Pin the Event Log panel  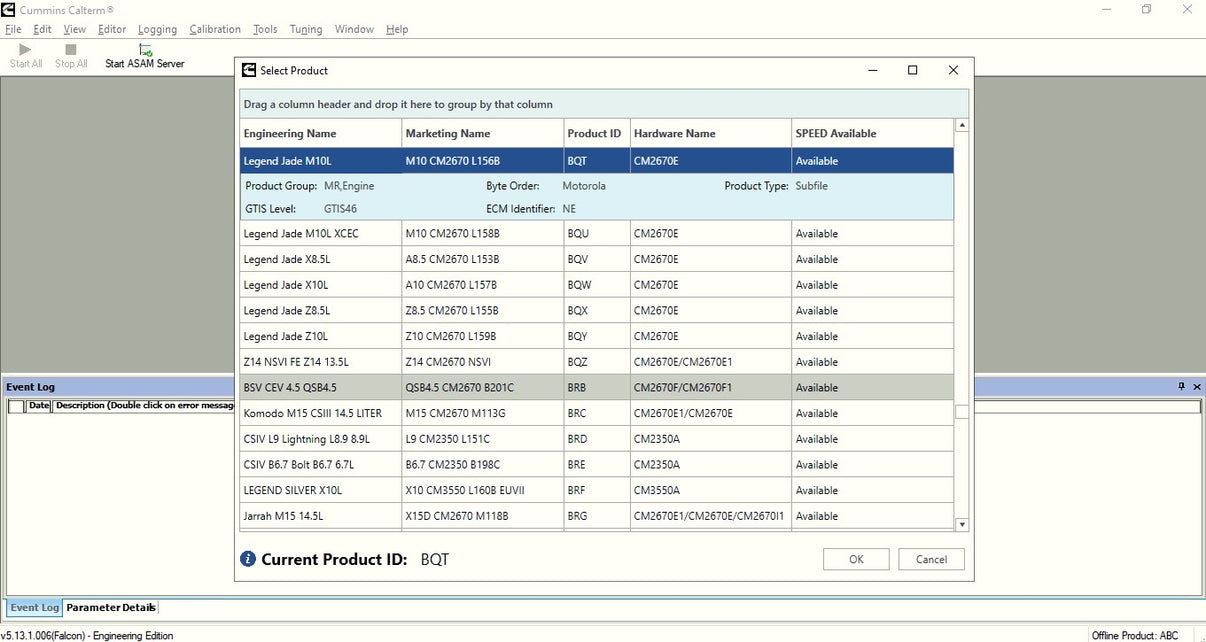pos(1181,387)
